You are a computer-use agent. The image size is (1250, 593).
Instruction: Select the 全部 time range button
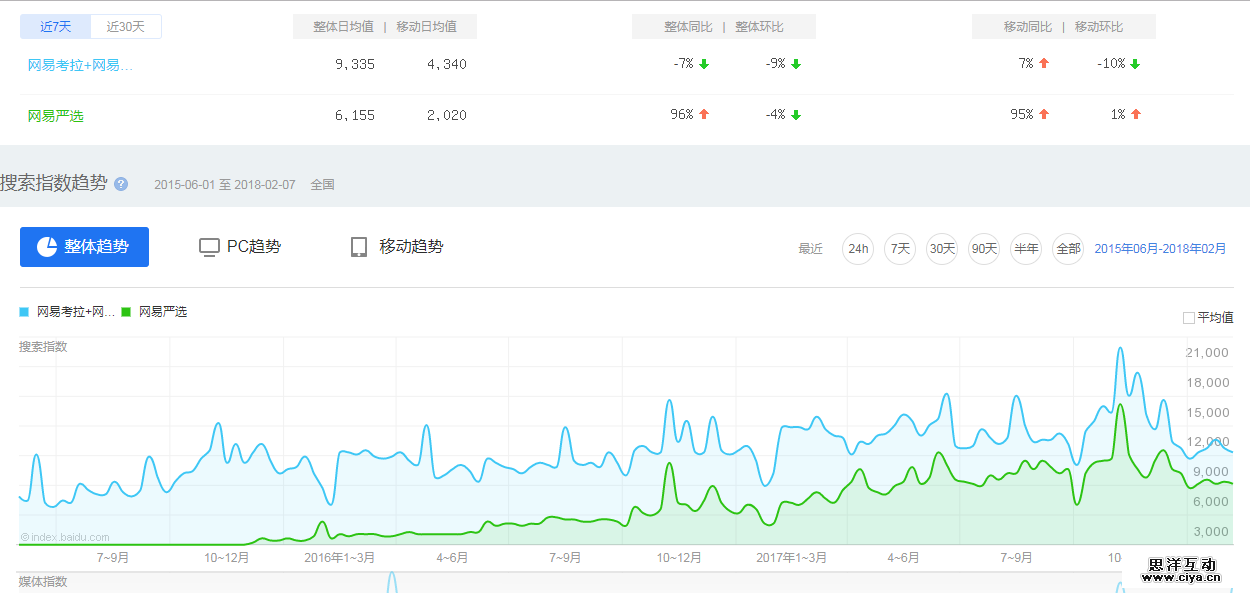coord(1068,249)
